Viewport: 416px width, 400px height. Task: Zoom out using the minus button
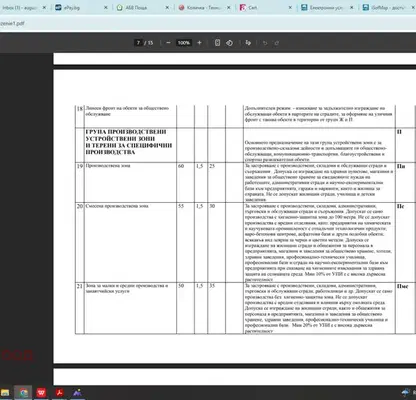[x=168, y=43]
